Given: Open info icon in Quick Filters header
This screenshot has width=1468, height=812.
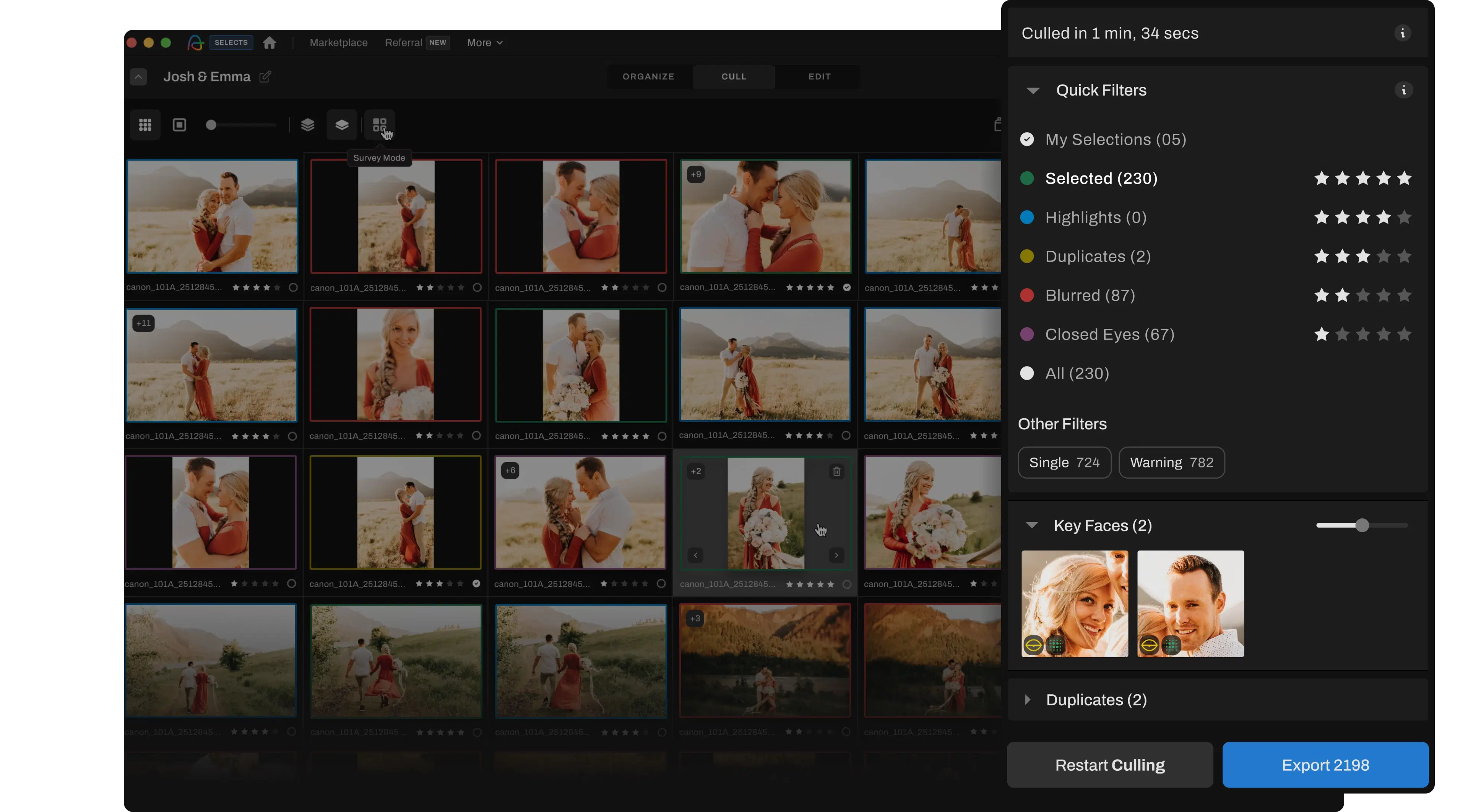Looking at the screenshot, I should point(1404,90).
